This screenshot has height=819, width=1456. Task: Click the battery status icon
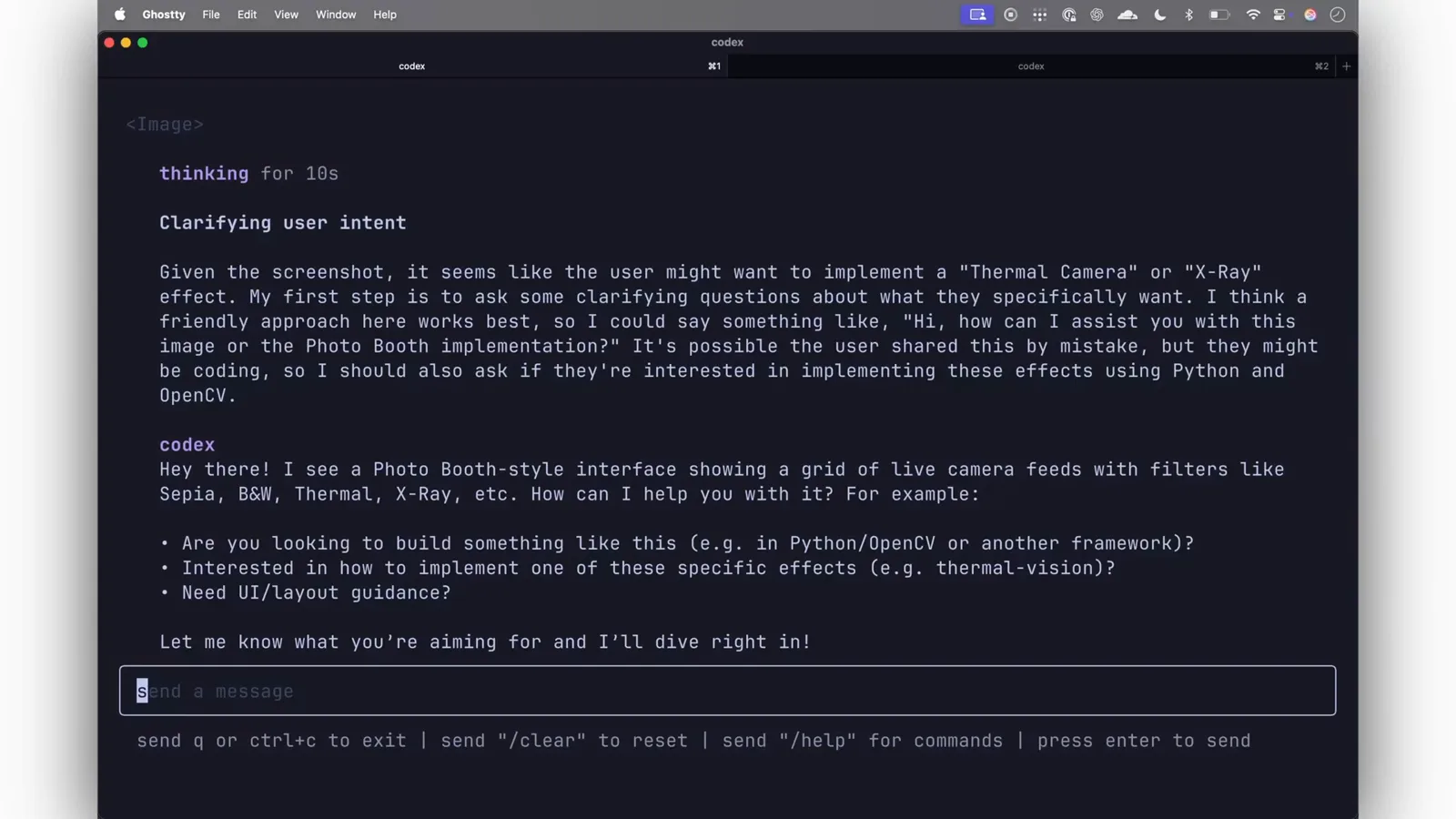tap(1219, 15)
